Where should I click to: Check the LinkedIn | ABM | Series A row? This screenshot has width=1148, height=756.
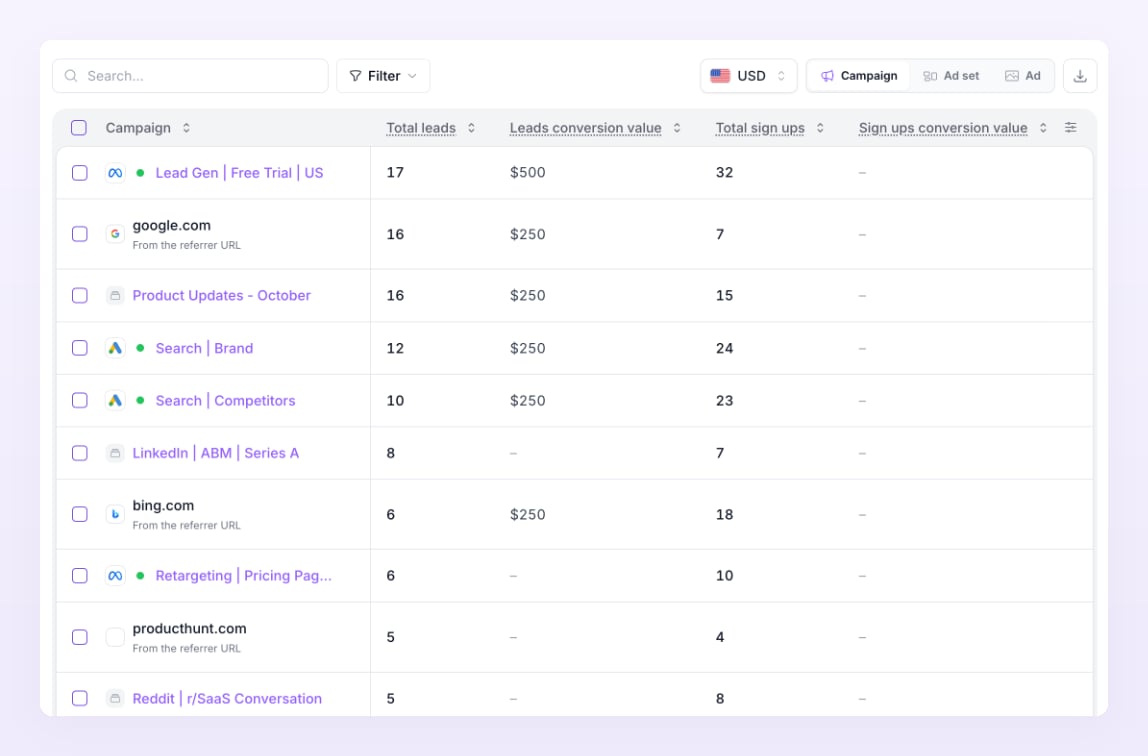(x=80, y=454)
